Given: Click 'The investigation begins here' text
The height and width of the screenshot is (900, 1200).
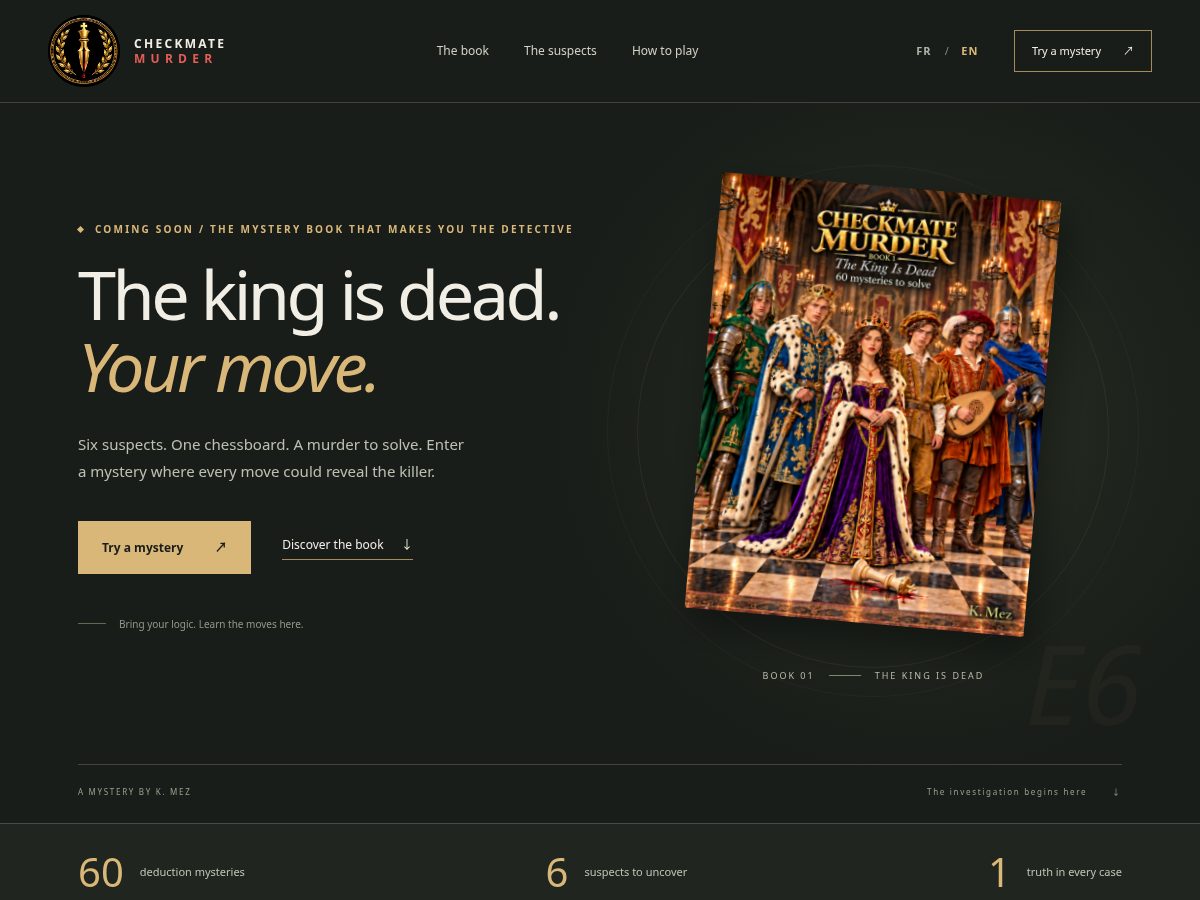Looking at the screenshot, I should tap(1006, 792).
